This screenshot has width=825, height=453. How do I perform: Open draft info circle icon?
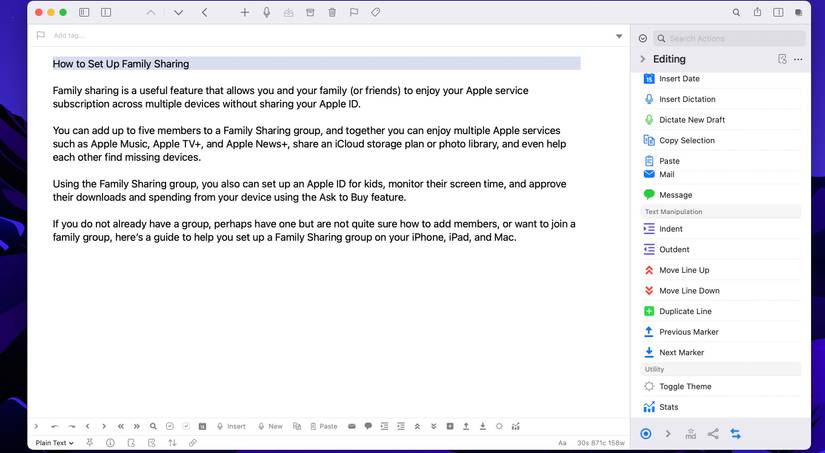pos(110,443)
